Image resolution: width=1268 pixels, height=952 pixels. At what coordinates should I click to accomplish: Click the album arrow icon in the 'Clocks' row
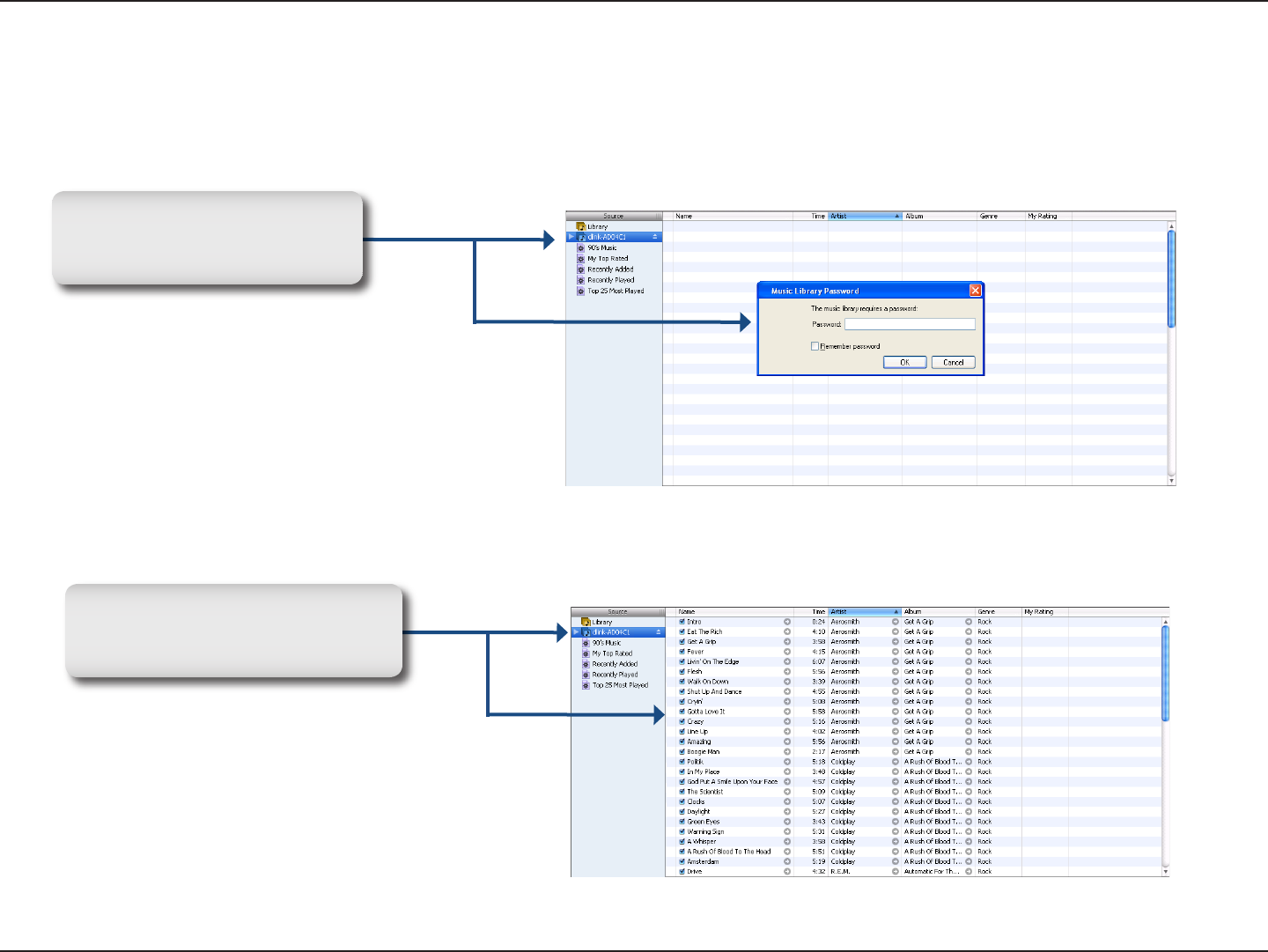[x=969, y=801]
